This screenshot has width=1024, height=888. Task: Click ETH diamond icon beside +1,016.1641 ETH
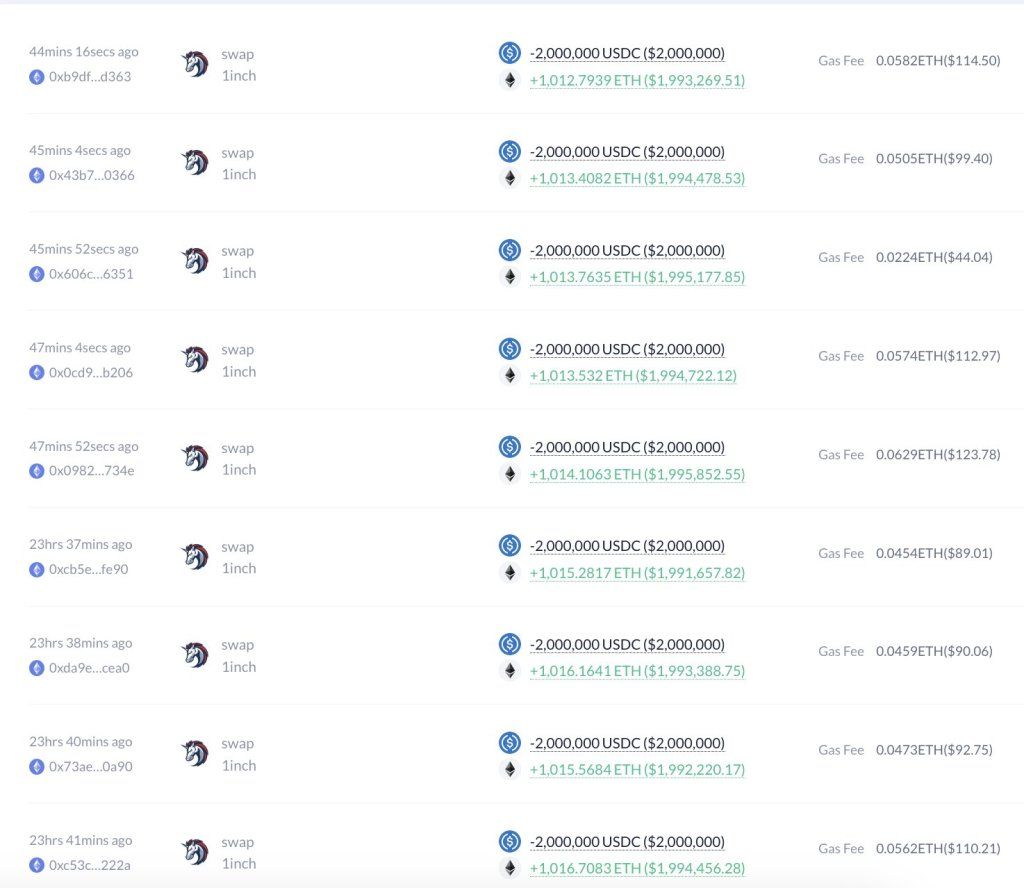[x=510, y=671]
